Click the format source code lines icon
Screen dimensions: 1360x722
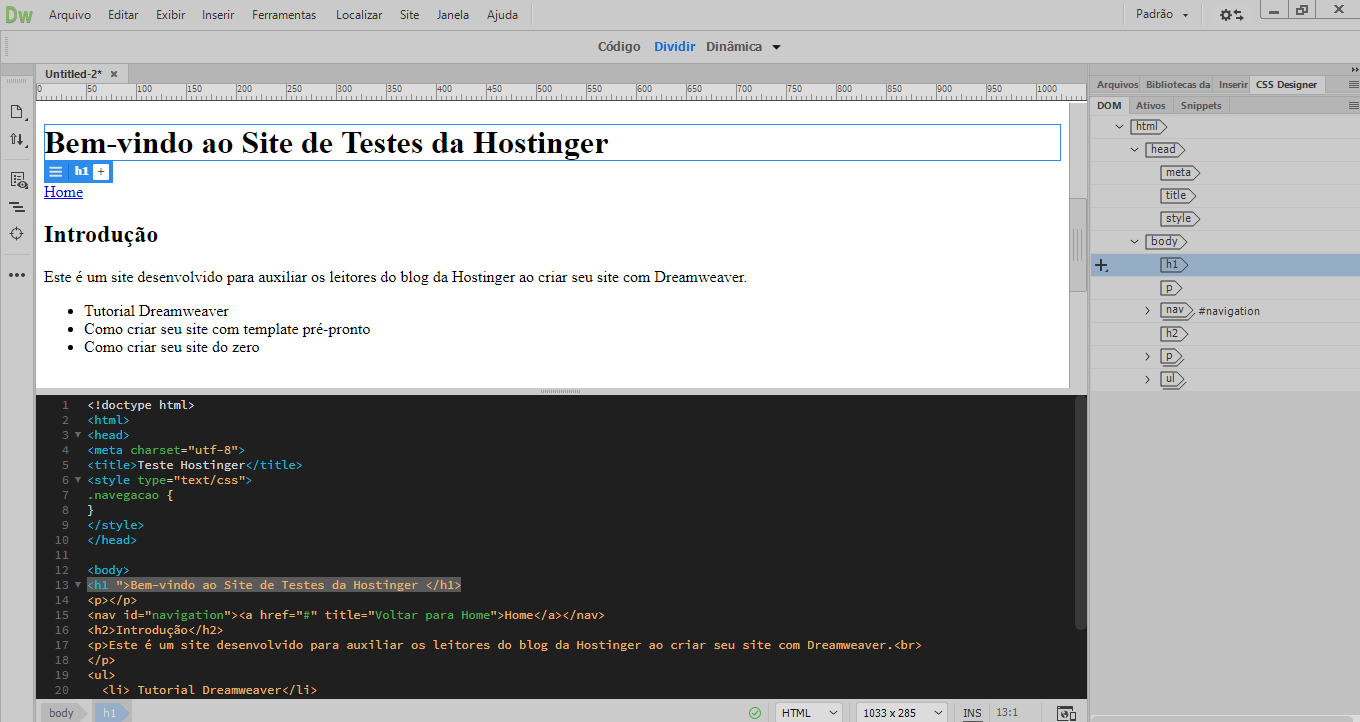(17, 207)
